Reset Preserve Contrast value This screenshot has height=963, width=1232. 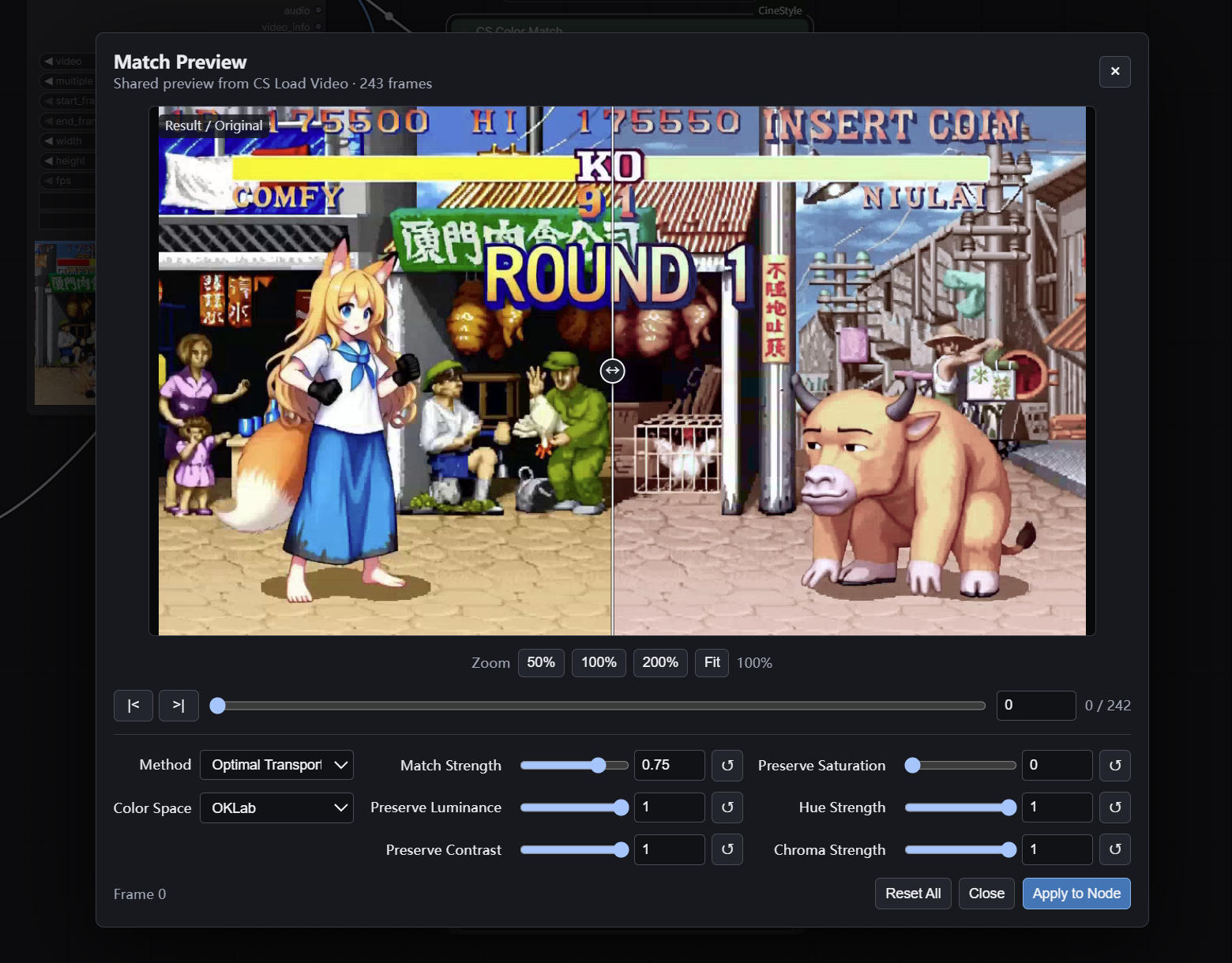coord(727,849)
